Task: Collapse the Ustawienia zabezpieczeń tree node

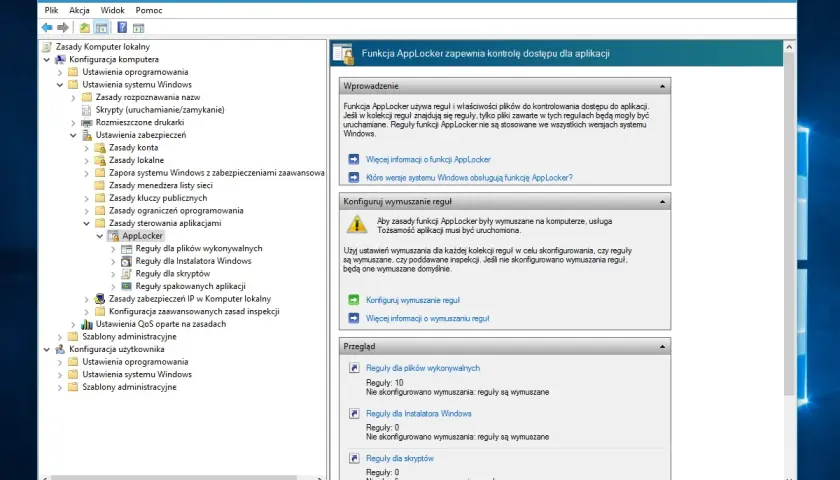Action: (x=73, y=135)
